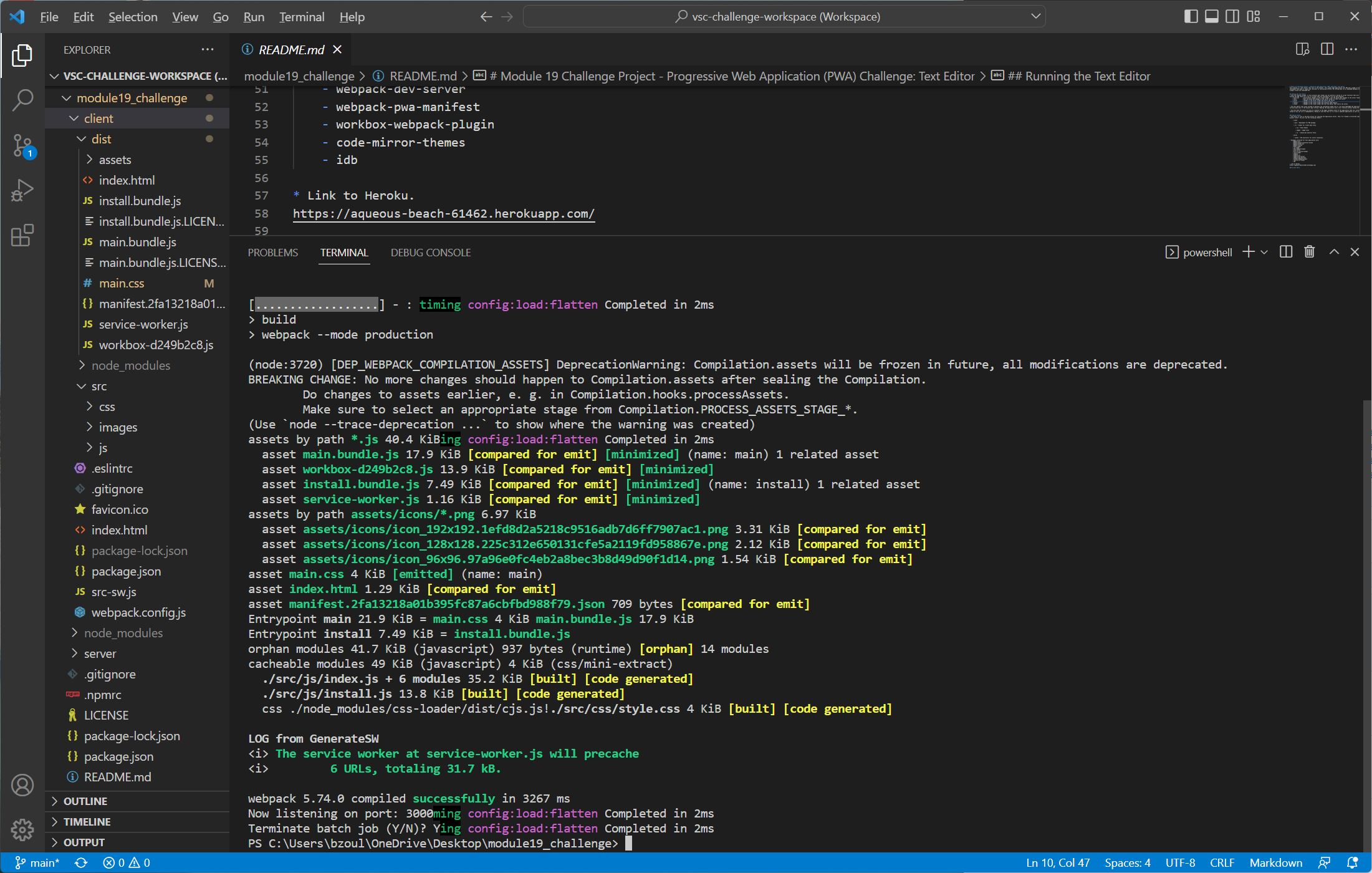Image resolution: width=1372 pixels, height=873 pixels.
Task: Click the editor minimap preview
Action: pos(1324,128)
